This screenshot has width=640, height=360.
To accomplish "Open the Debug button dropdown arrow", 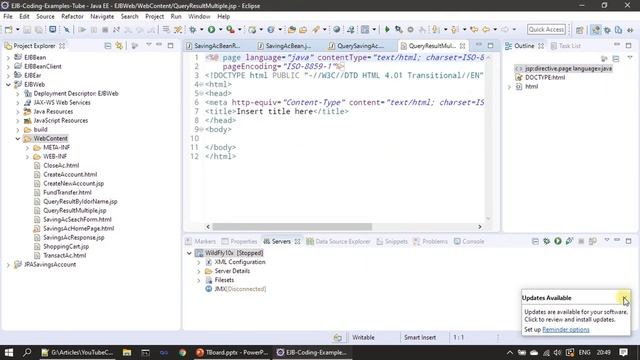I will [x=201, y=29].
